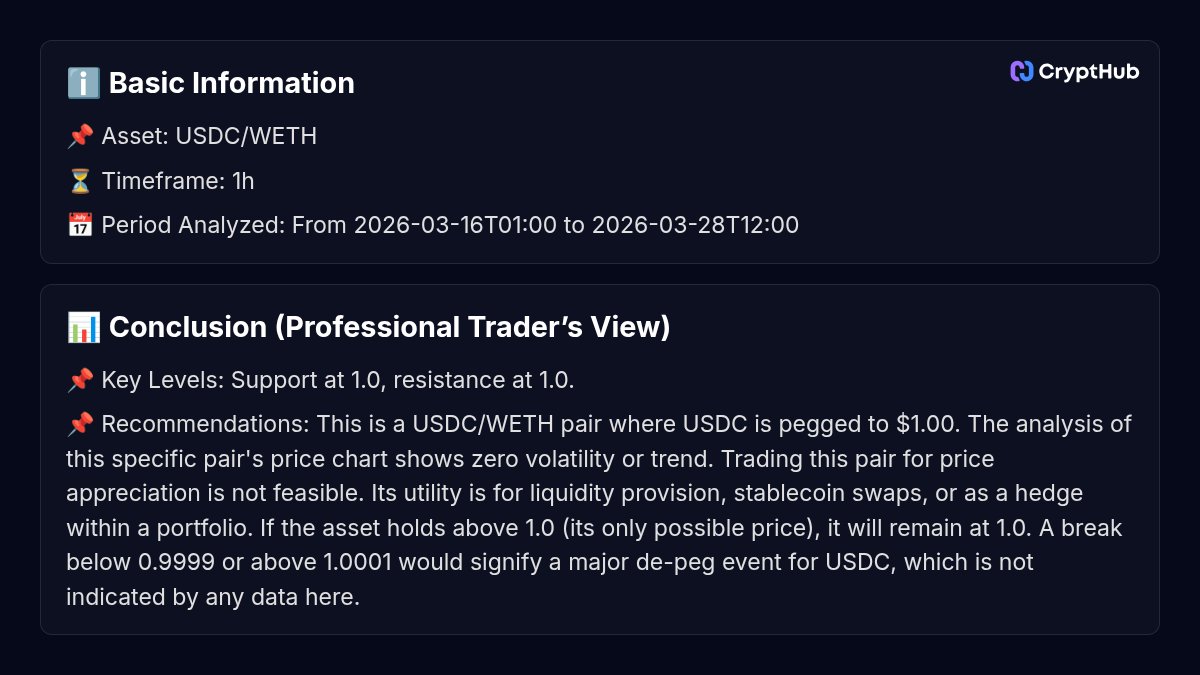Click the pushpin icon beside Key Levels
Image resolution: width=1200 pixels, height=675 pixels.
[80, 380]
